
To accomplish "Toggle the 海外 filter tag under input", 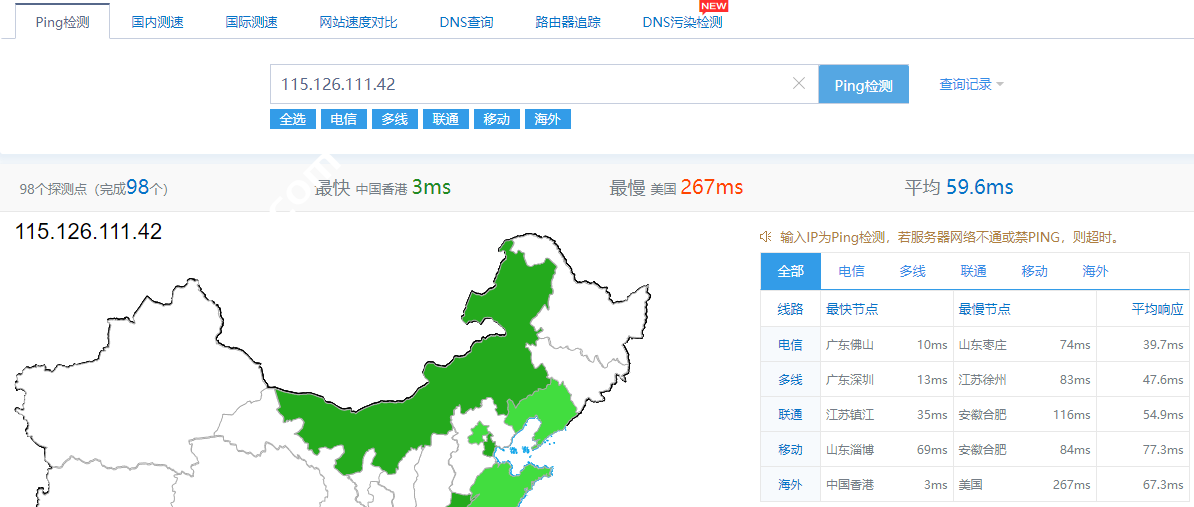I will coord(548,120).
